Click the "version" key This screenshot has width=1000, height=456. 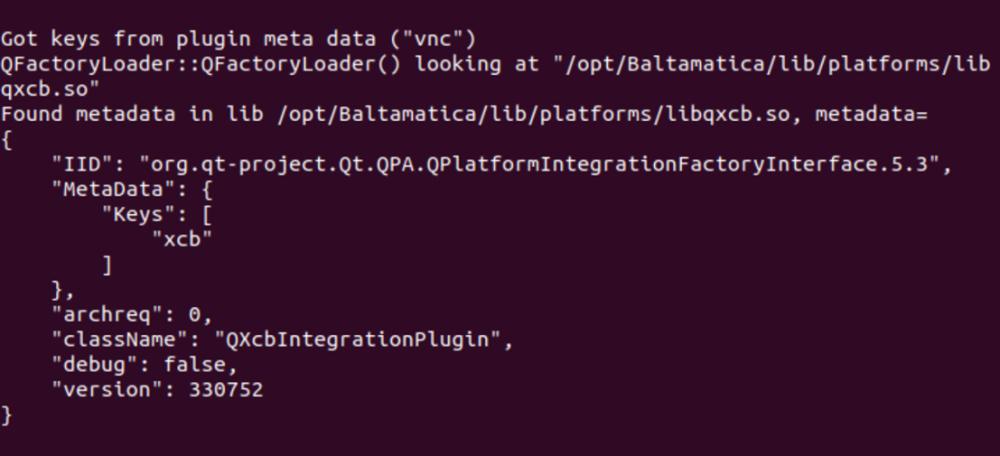[x=106, y=390]
